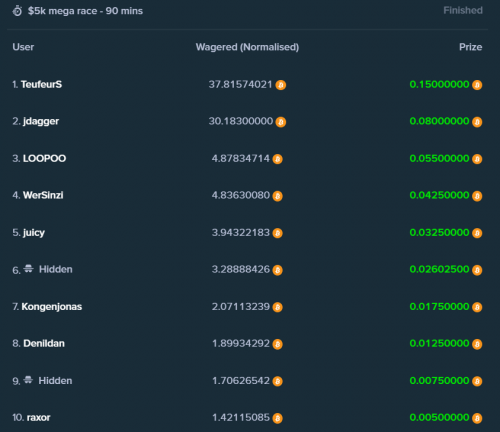Screen dimensions: 500x432
Task: Click Bitcoin icon next to 0.02602500 prize
Action: [477, 270]
